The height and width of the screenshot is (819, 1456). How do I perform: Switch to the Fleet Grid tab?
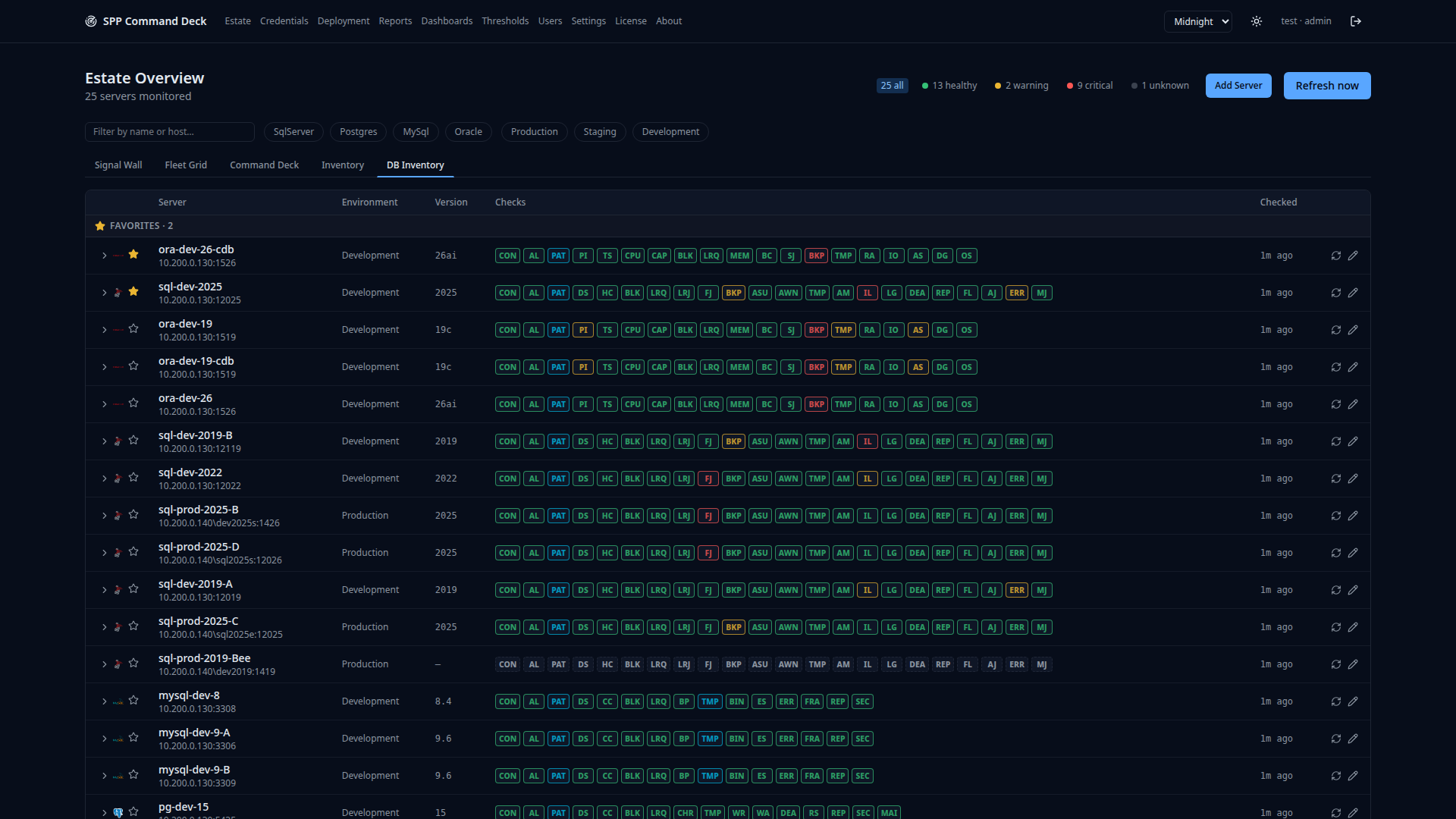point(186,165)
